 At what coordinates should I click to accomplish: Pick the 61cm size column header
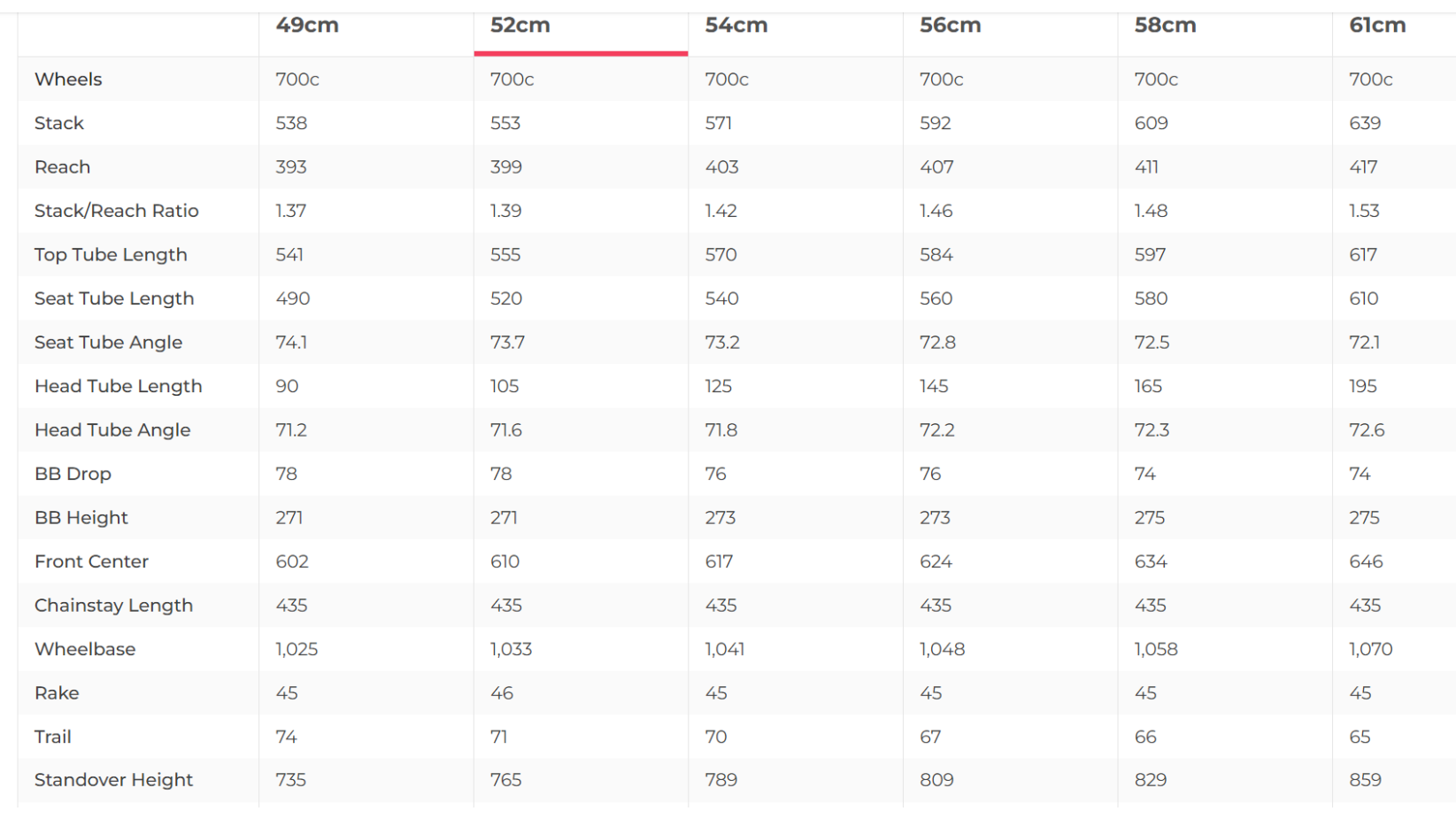1377,25
